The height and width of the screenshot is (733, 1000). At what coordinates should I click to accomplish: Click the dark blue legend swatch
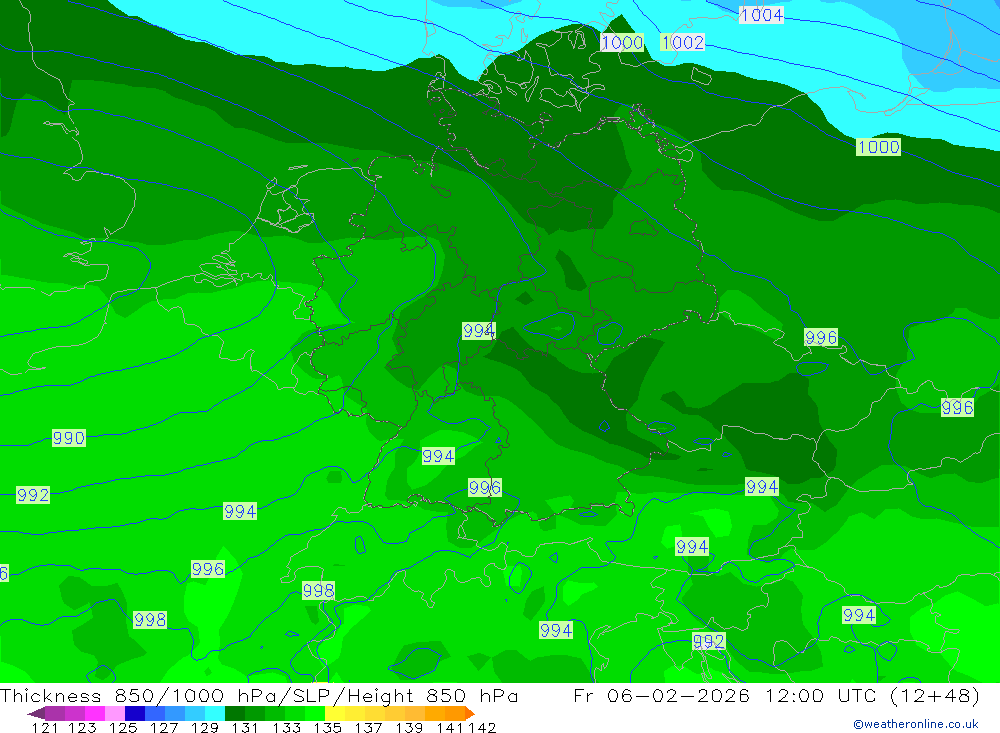(x=135, y=713)
